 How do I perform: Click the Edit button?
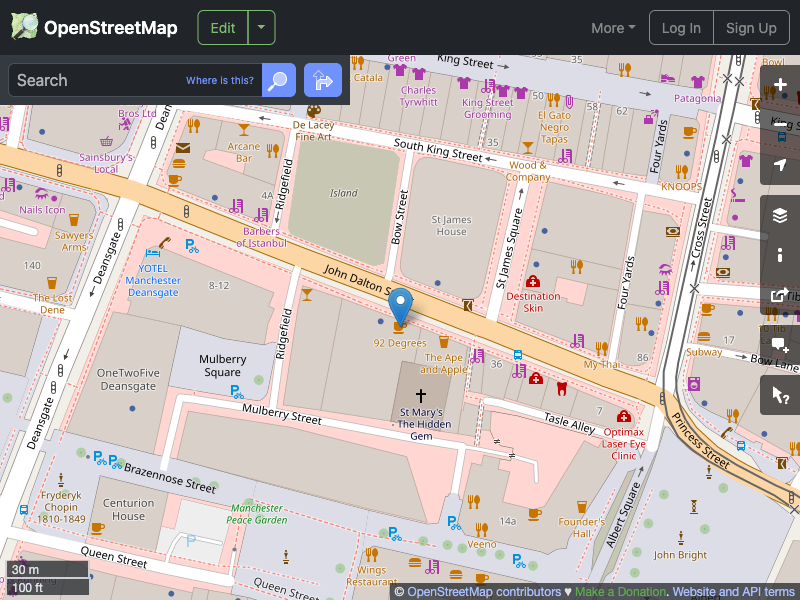point(222,28)
